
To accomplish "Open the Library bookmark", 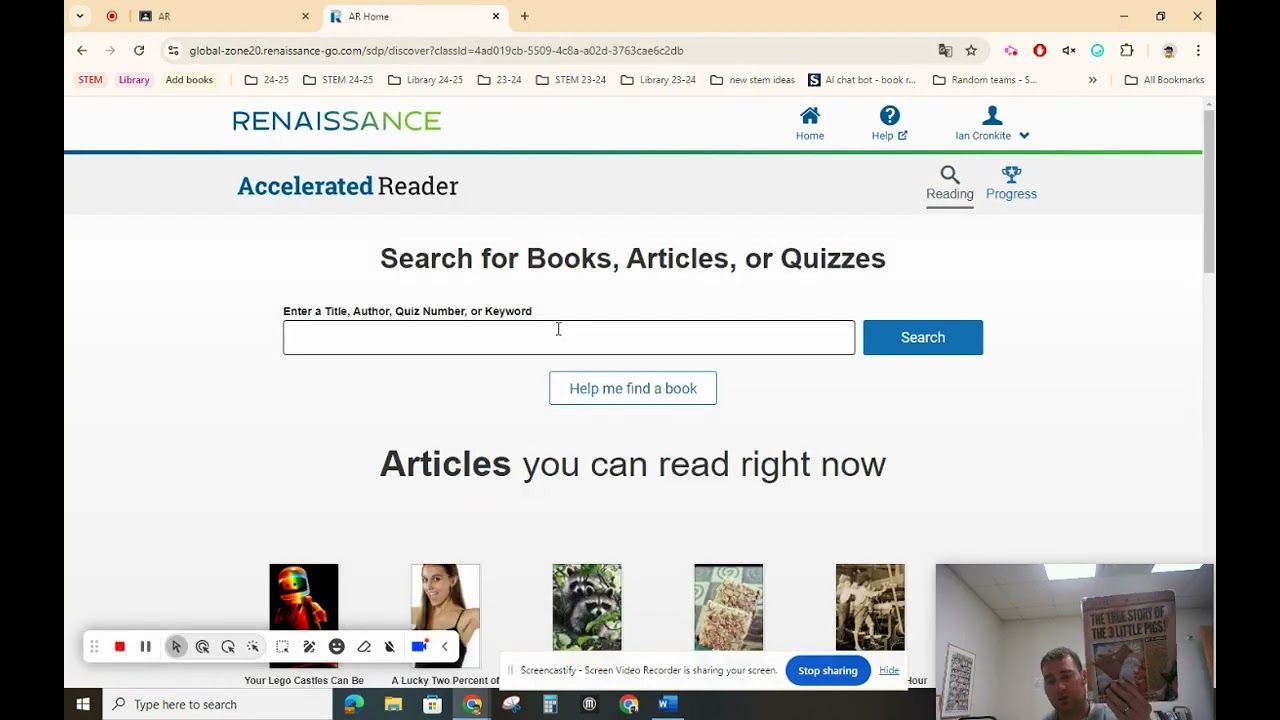I will click(134, 80).
